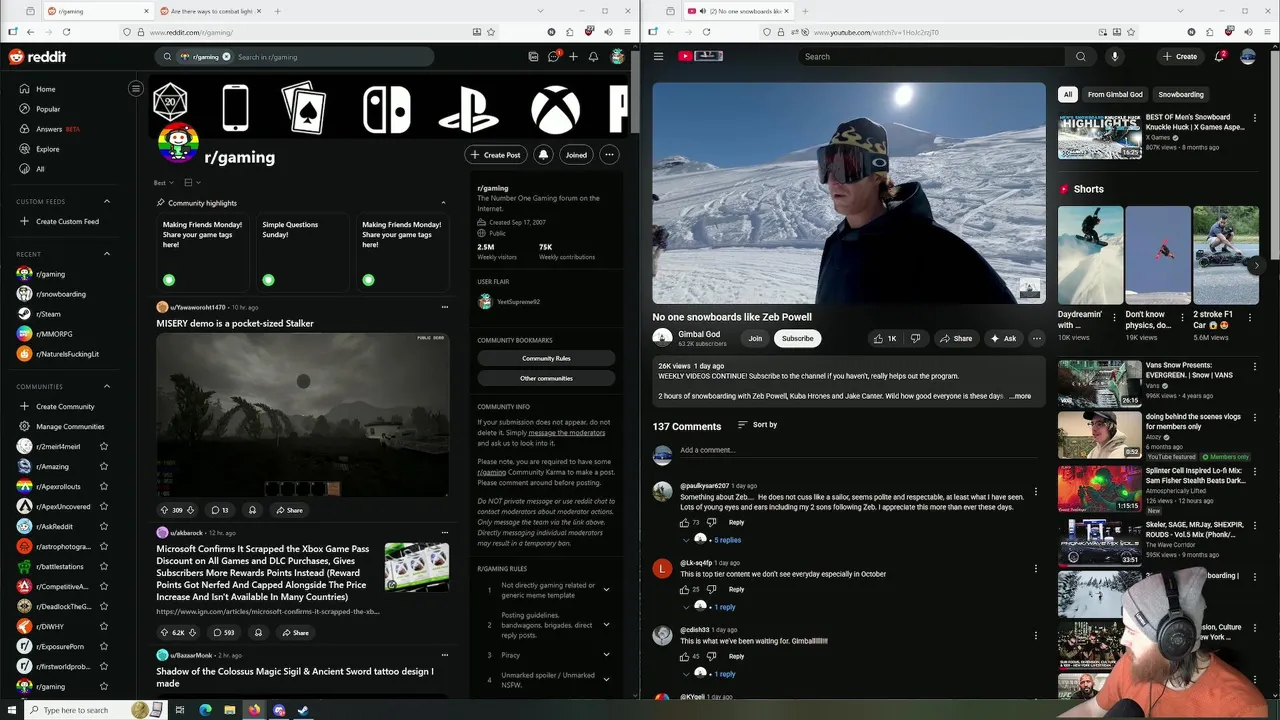1280x720 pixels.
Task: Upvote the Microsoft Xbox Game Pass post
Action: [x=164, y=633]
